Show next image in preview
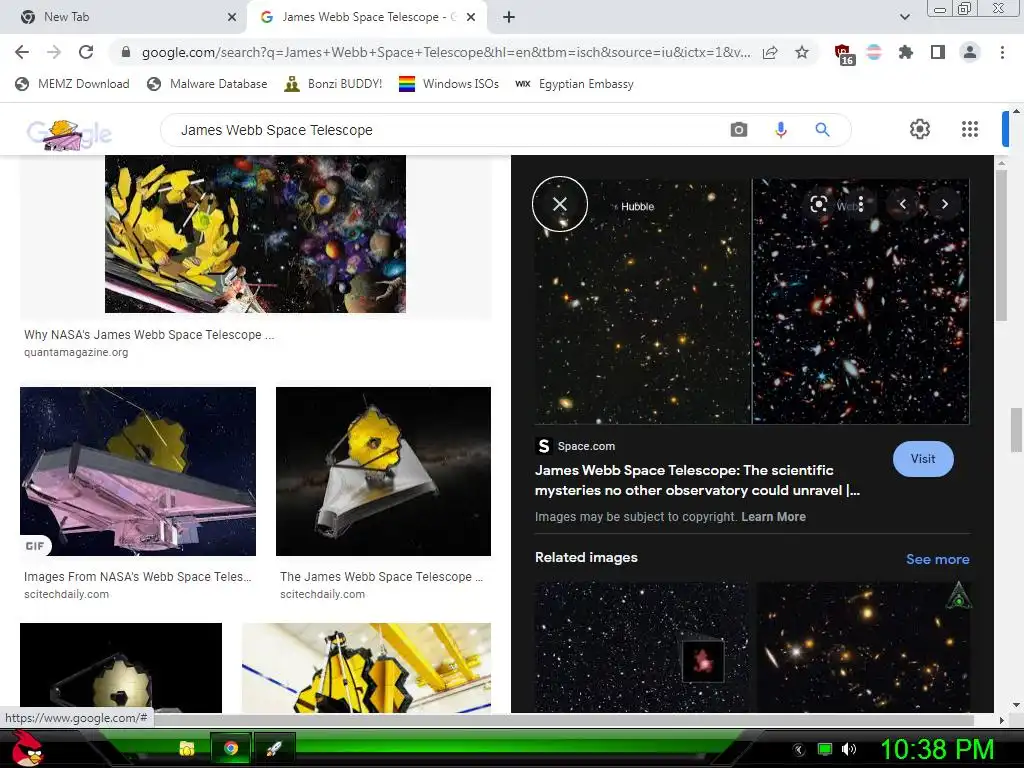The height and width of the screenshot is (768, 1024). pos(944,204)
